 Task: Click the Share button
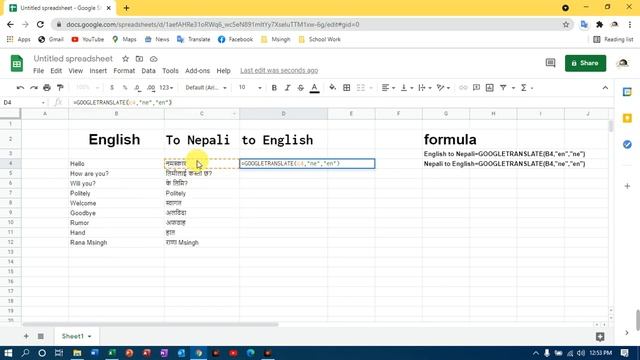585,63
